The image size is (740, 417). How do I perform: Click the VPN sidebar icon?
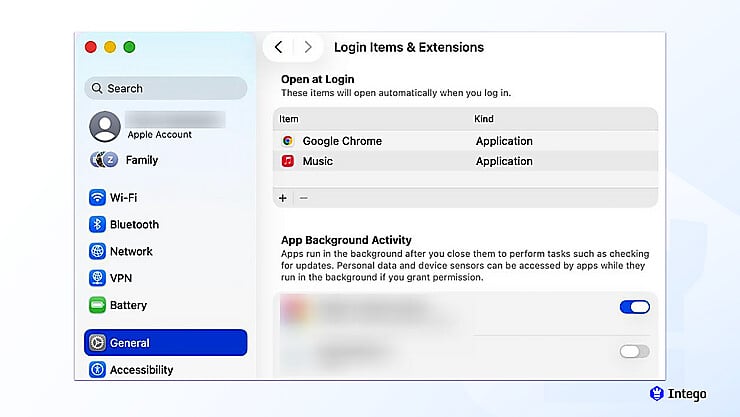click(97, 278)
